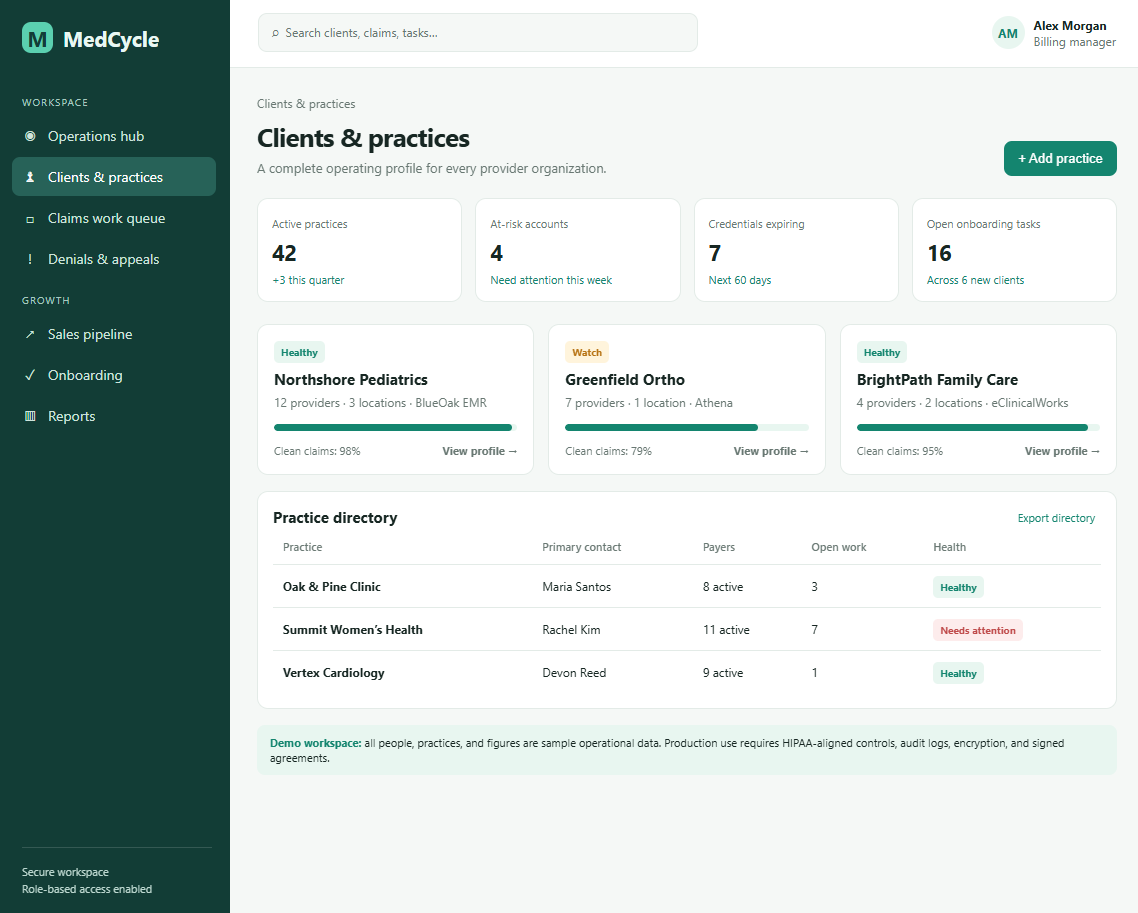Click the +3 this quarter text

[x=308, y=280]
